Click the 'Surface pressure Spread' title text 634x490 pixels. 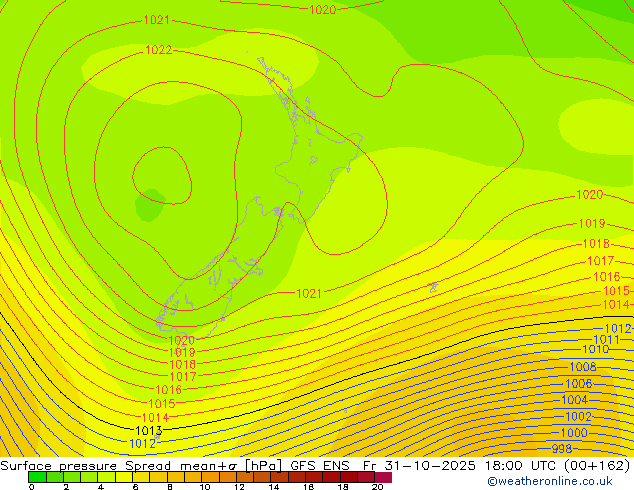coord(86,466)
